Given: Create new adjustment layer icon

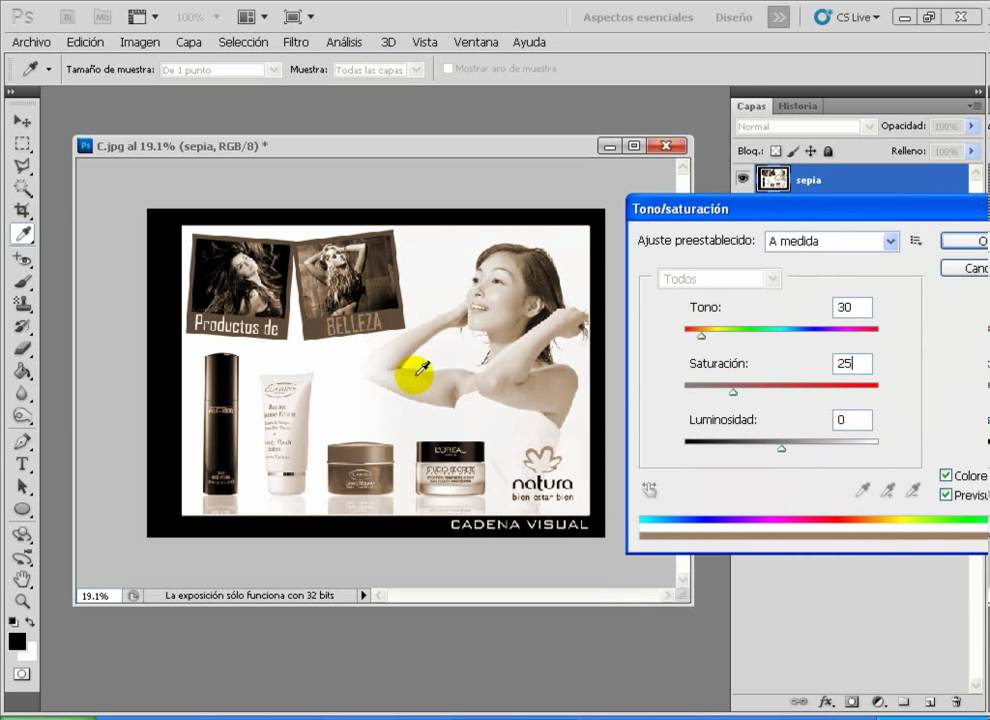Looking at the screenshot, I should click(x=878, y=702).
